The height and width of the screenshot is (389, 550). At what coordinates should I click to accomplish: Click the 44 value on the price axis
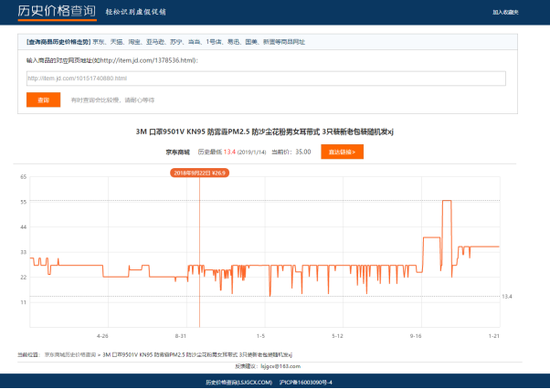point(23,227)
